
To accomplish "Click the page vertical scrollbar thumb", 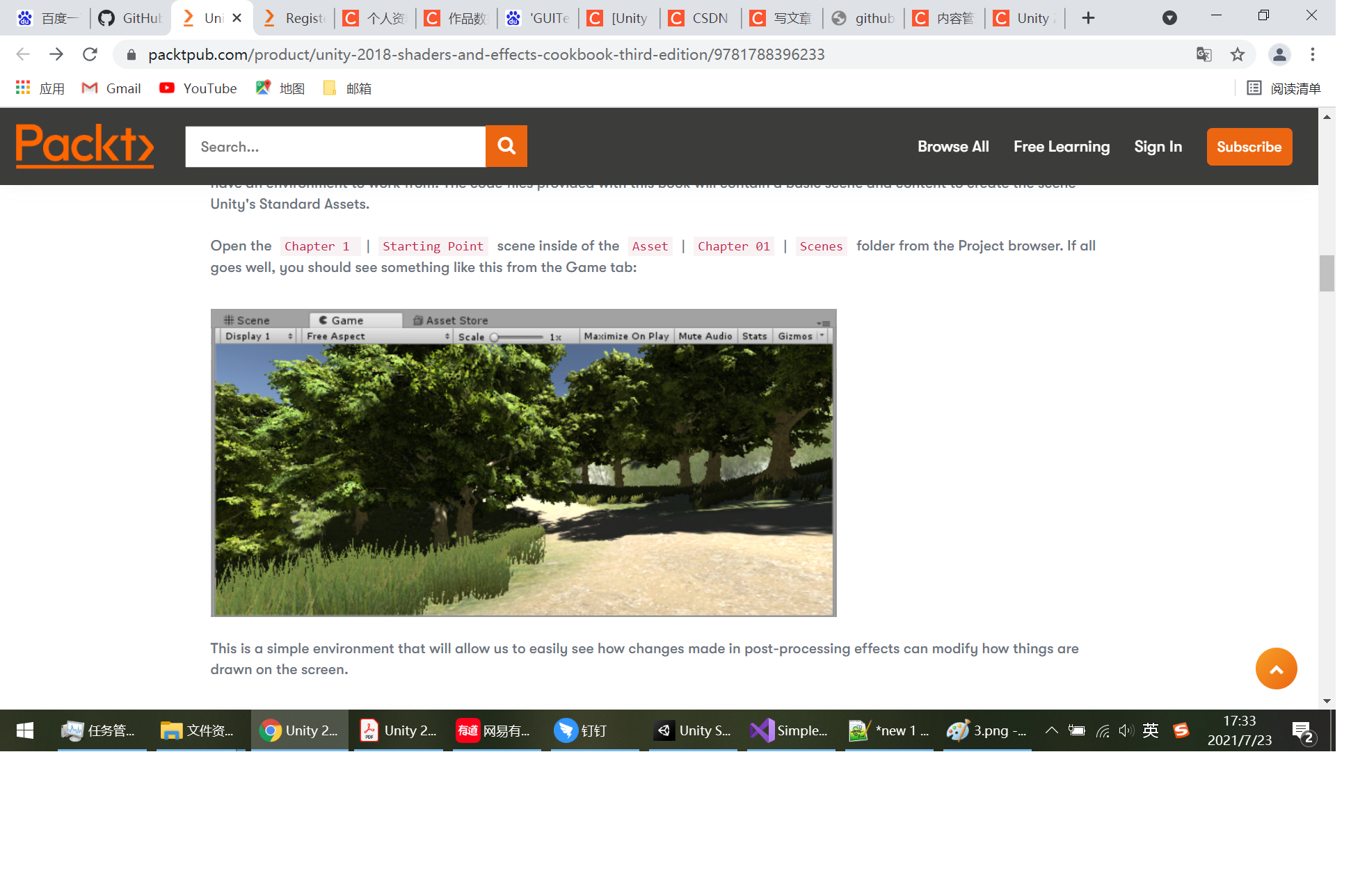I will point(1327,273).
